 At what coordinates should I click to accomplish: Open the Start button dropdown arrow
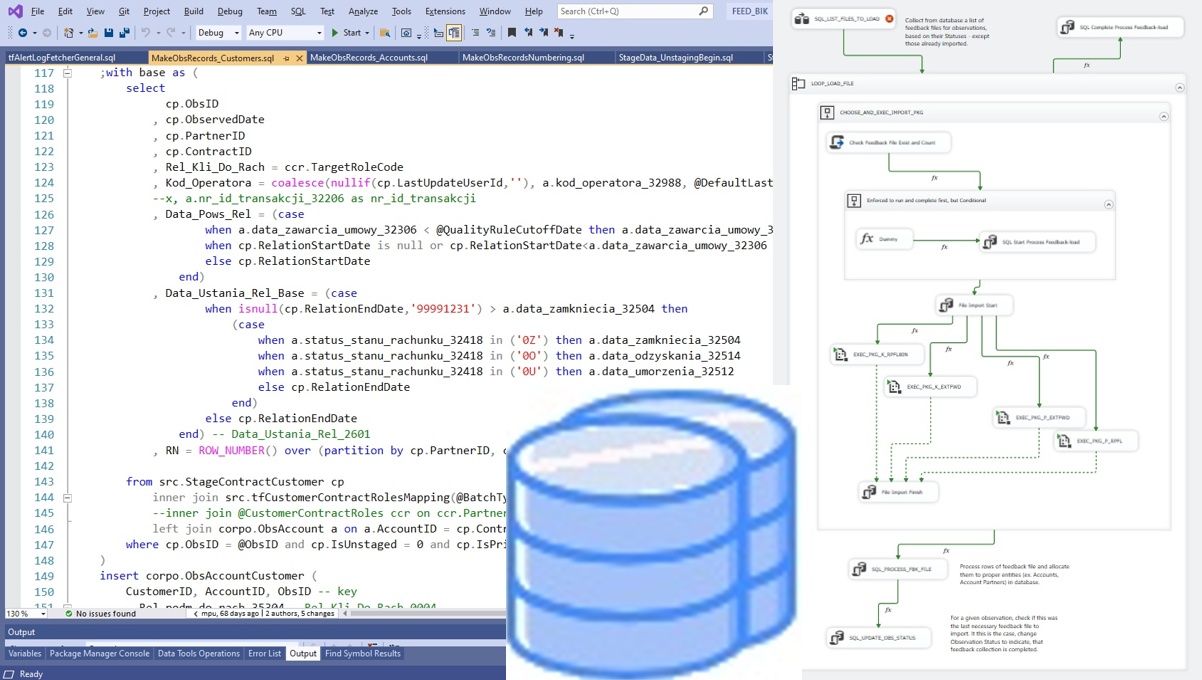tap(368, 33)
